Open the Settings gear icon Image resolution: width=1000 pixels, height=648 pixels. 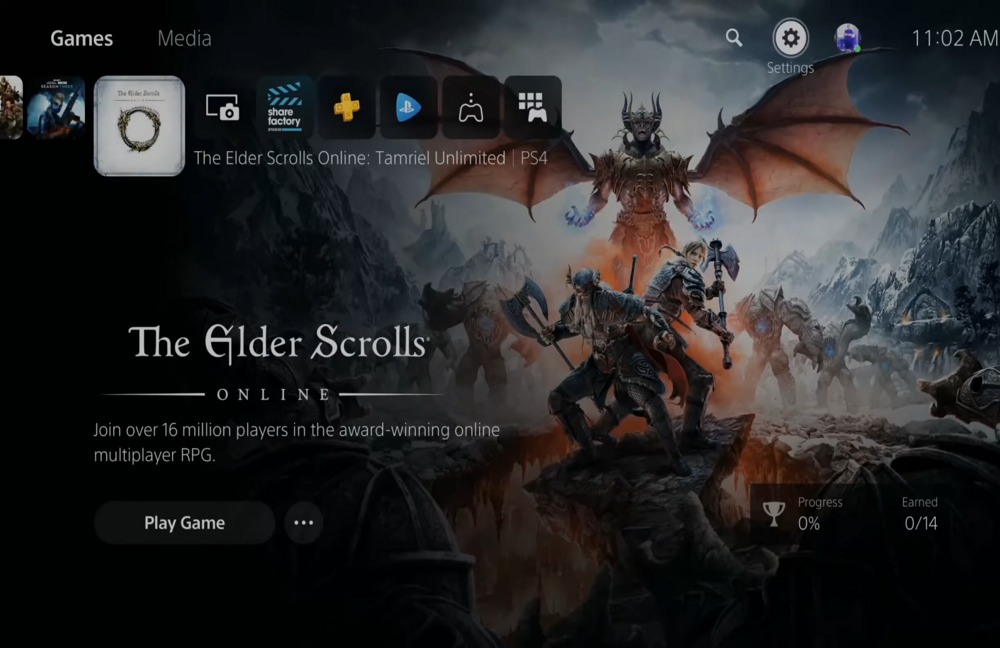point(790,38)
